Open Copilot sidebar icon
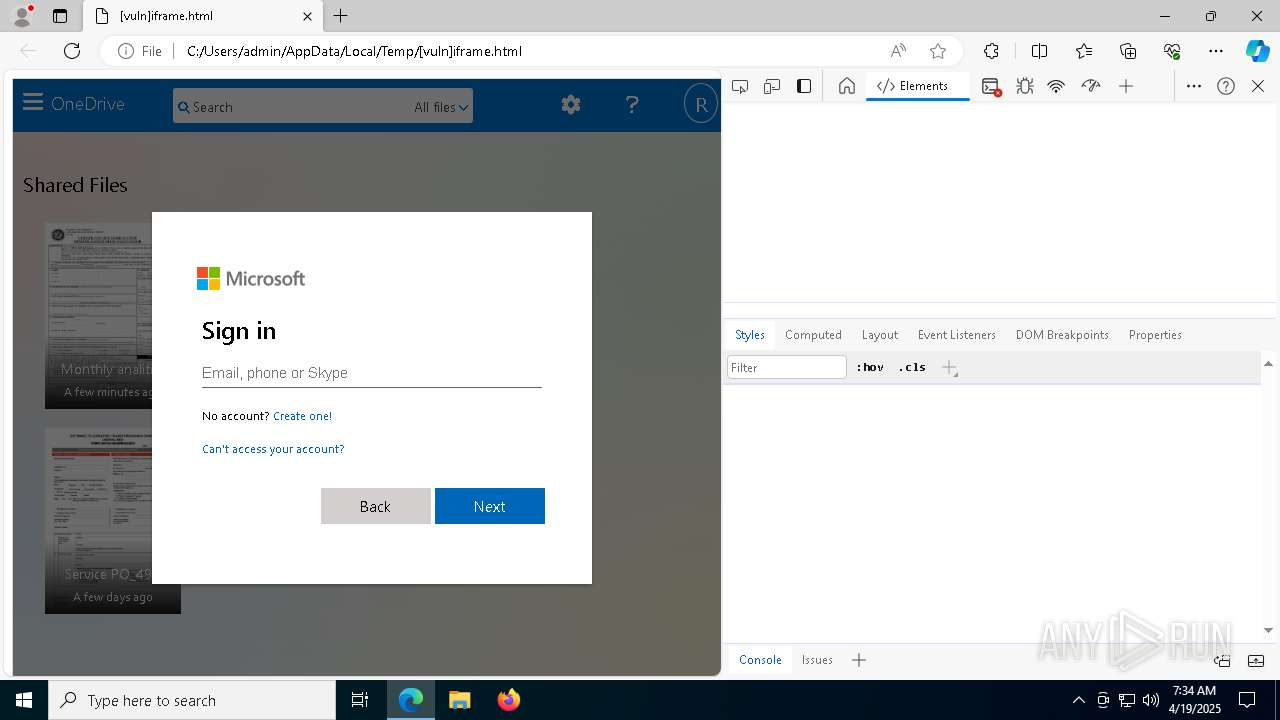Screen dimensions: 1280x720 (1257, 51)
